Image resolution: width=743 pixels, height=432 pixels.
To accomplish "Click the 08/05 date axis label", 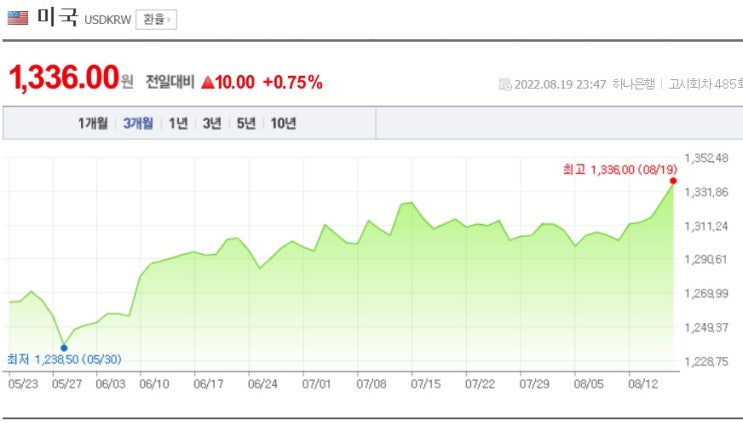I will [589, 384].
